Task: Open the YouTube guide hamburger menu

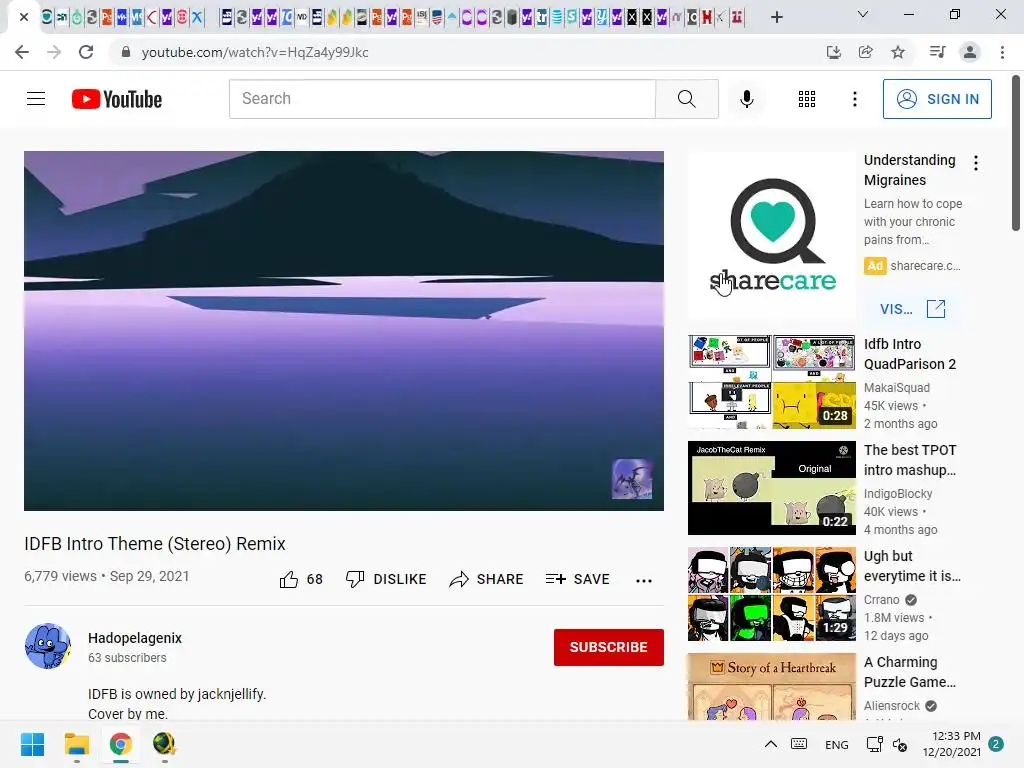Action: coord(36,99)
